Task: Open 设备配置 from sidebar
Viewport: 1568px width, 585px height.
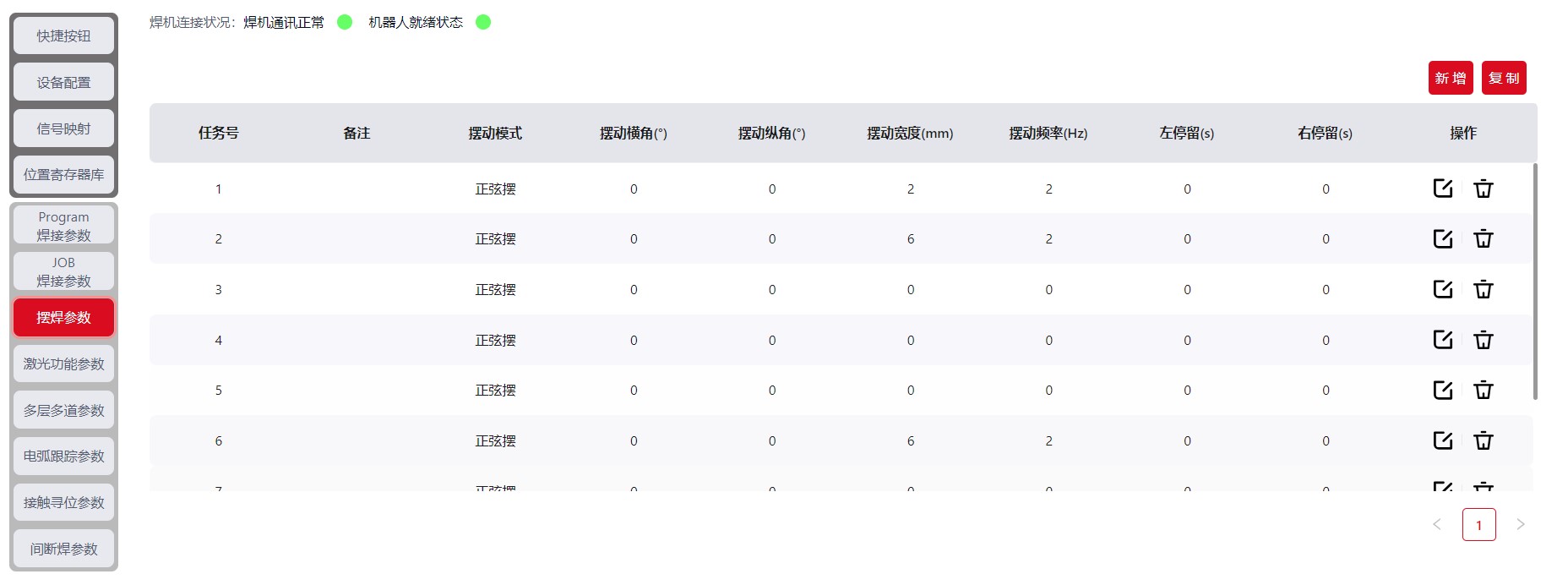Action: 63,83
